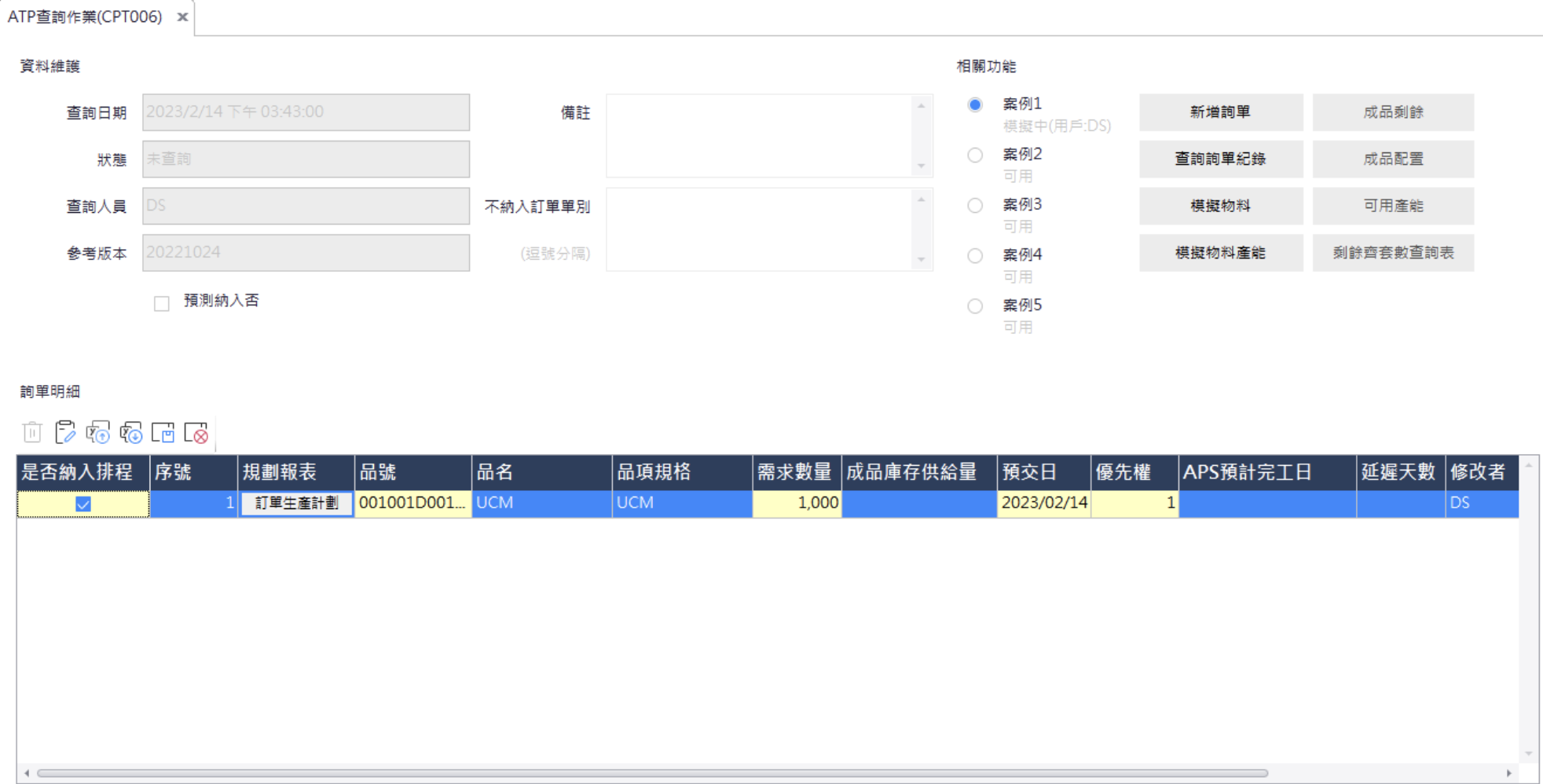Click the save icon in detail toolbar

point(163,432)
